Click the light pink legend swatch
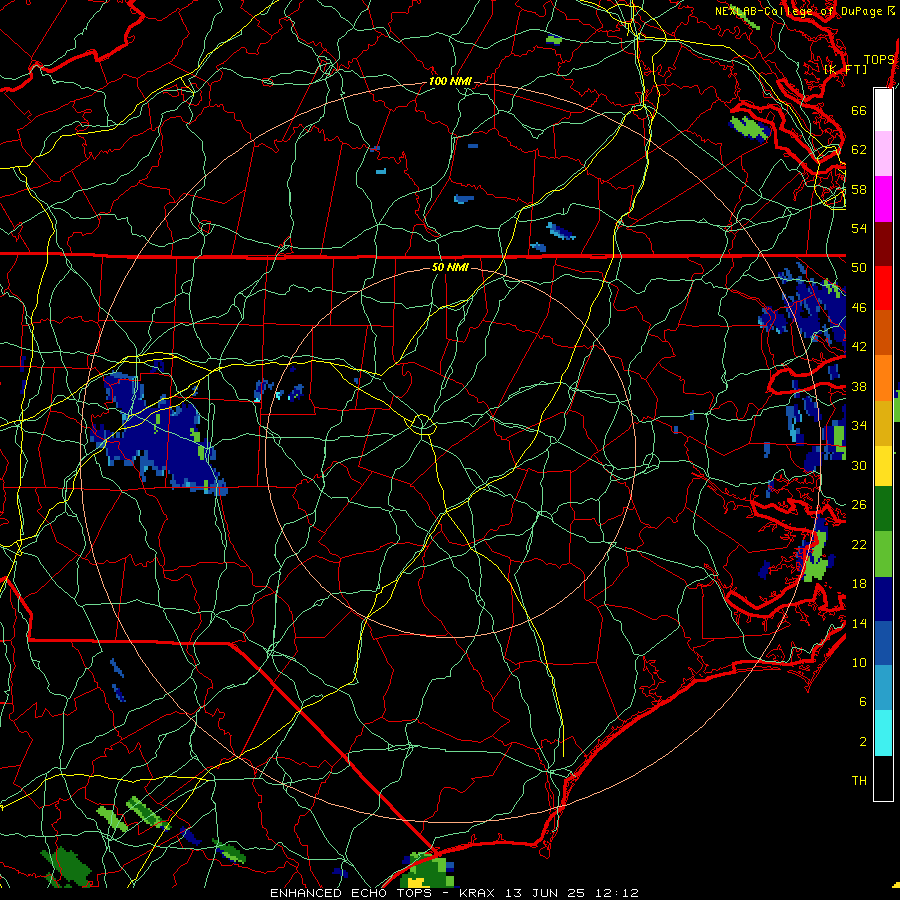The height and width of the screenshot is (900, 900). (x=883, y=154)
